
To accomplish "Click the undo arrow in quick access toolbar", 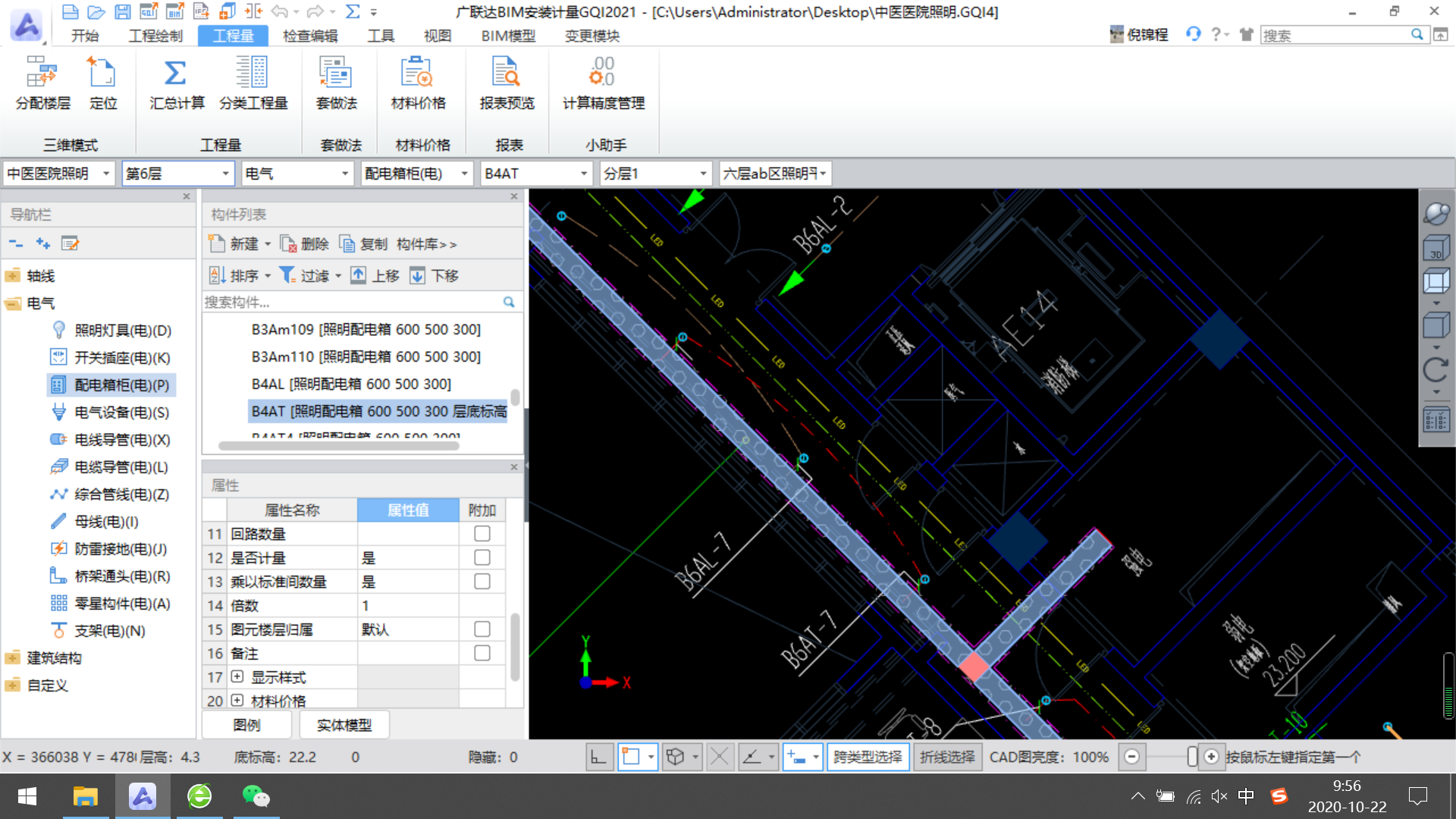I will [279, 11].
